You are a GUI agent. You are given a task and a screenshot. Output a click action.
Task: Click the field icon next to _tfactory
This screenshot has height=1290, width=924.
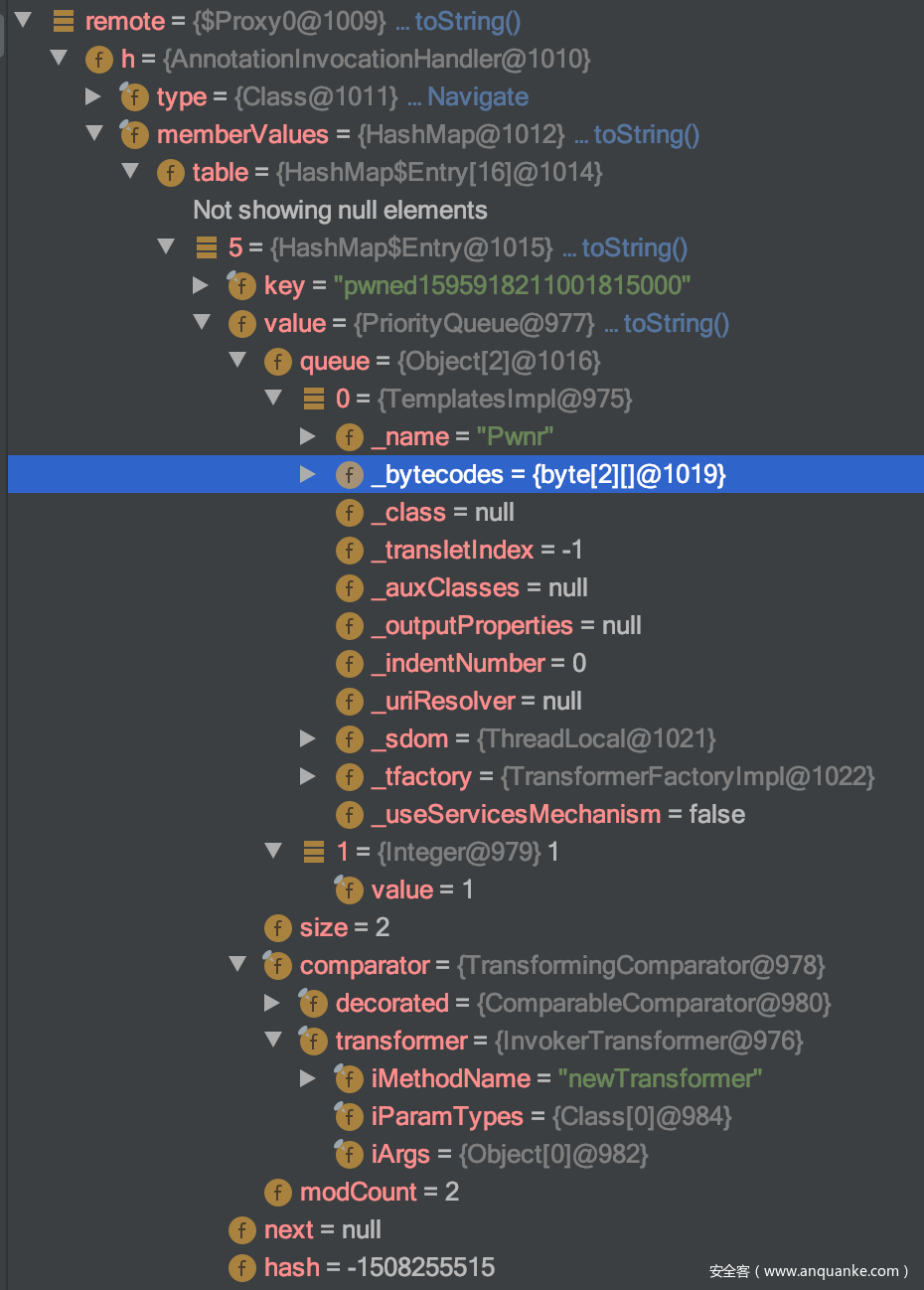pyautogui.click(x=349, y=776)
